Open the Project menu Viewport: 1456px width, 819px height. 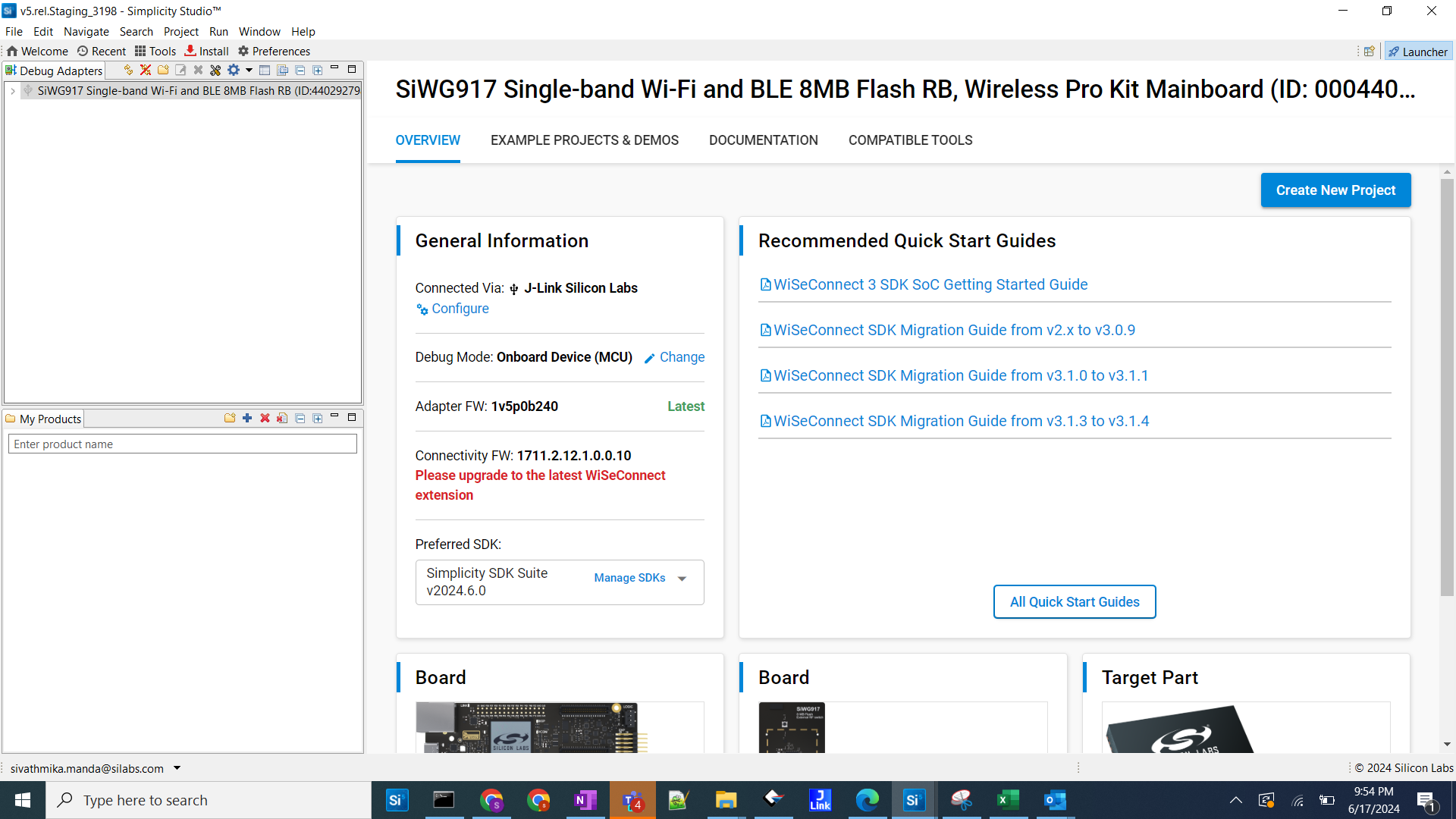(x=180, y=31)
